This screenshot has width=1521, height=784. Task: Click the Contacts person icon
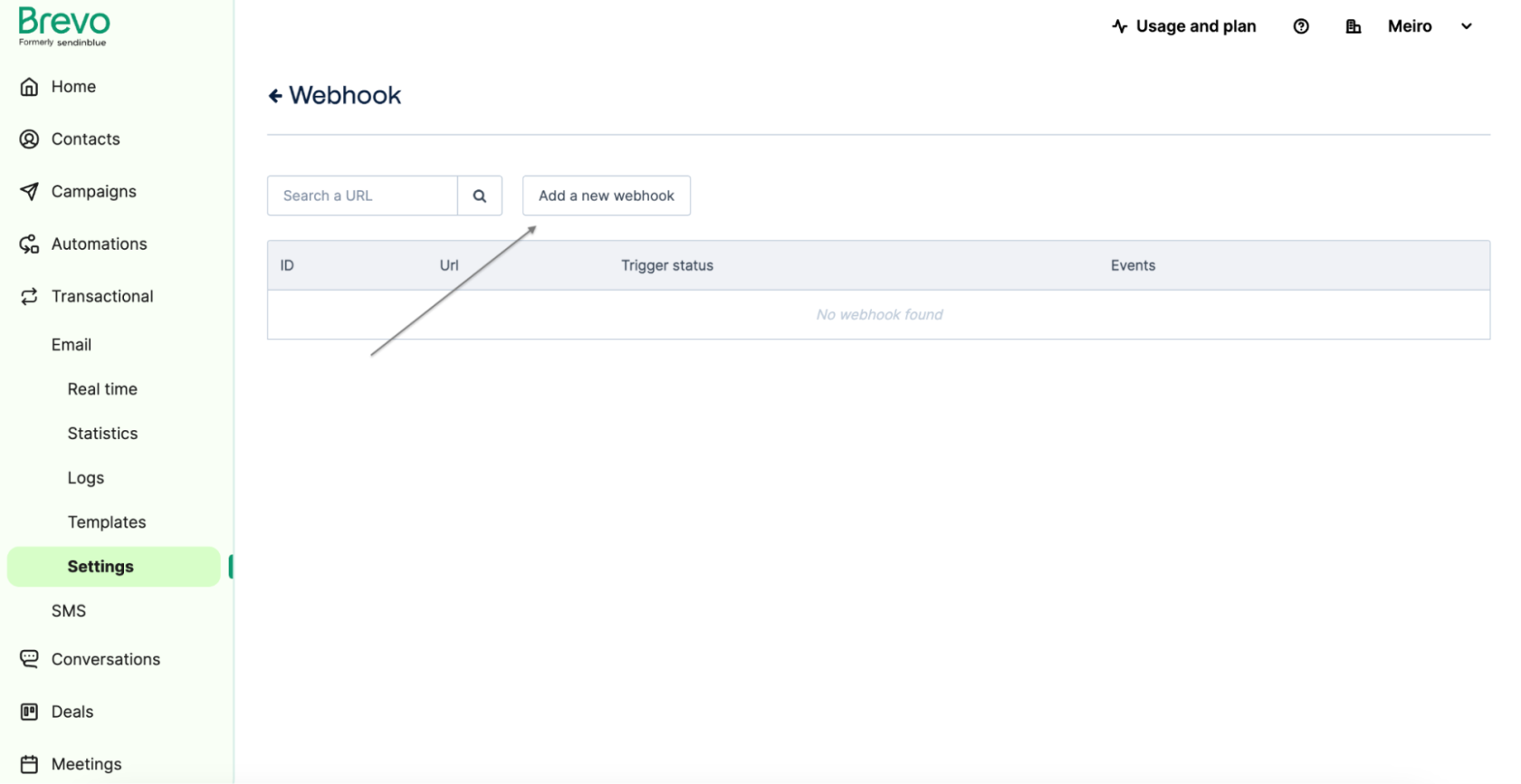30,139
